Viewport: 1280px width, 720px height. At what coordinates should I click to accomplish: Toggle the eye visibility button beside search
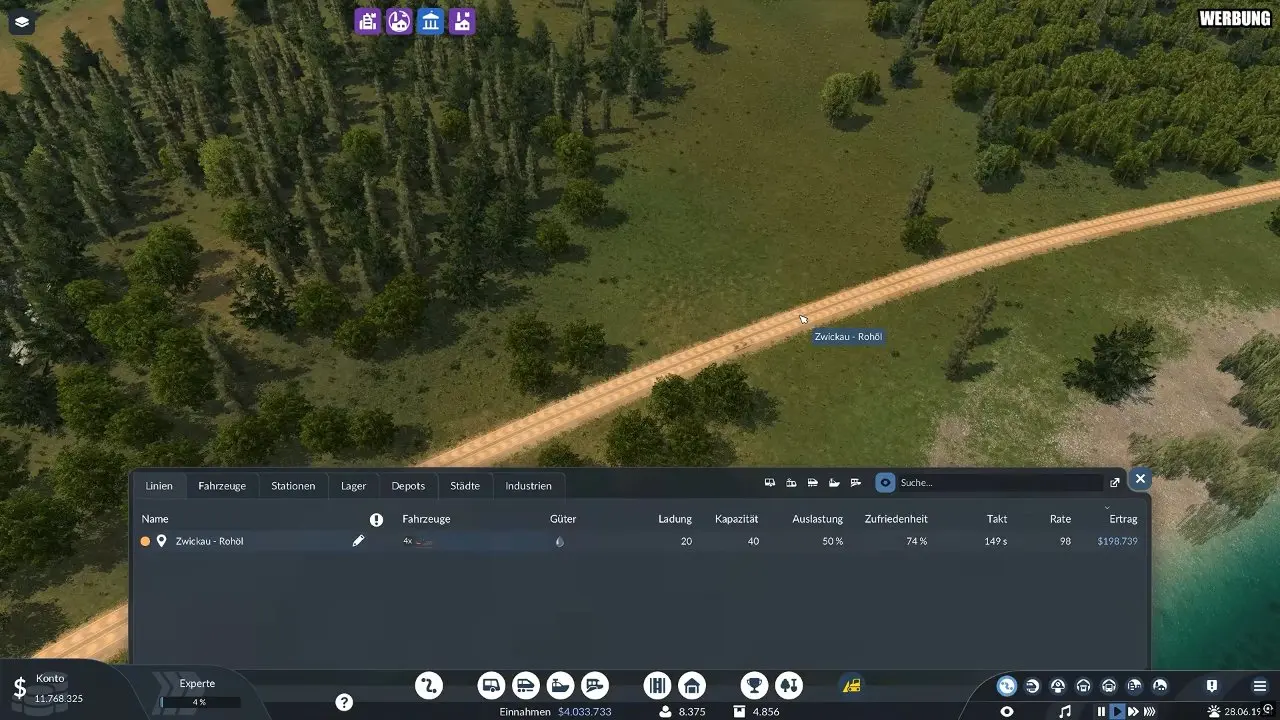point(885,483)
